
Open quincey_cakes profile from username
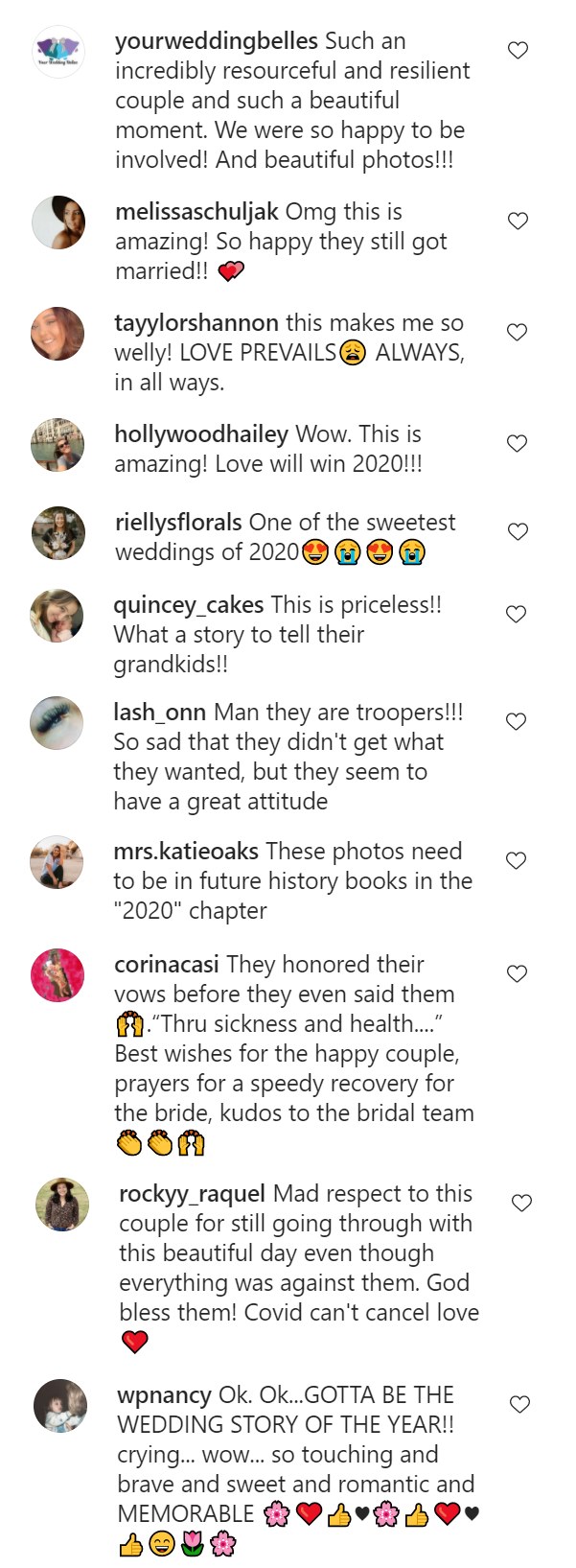(188, 605)
